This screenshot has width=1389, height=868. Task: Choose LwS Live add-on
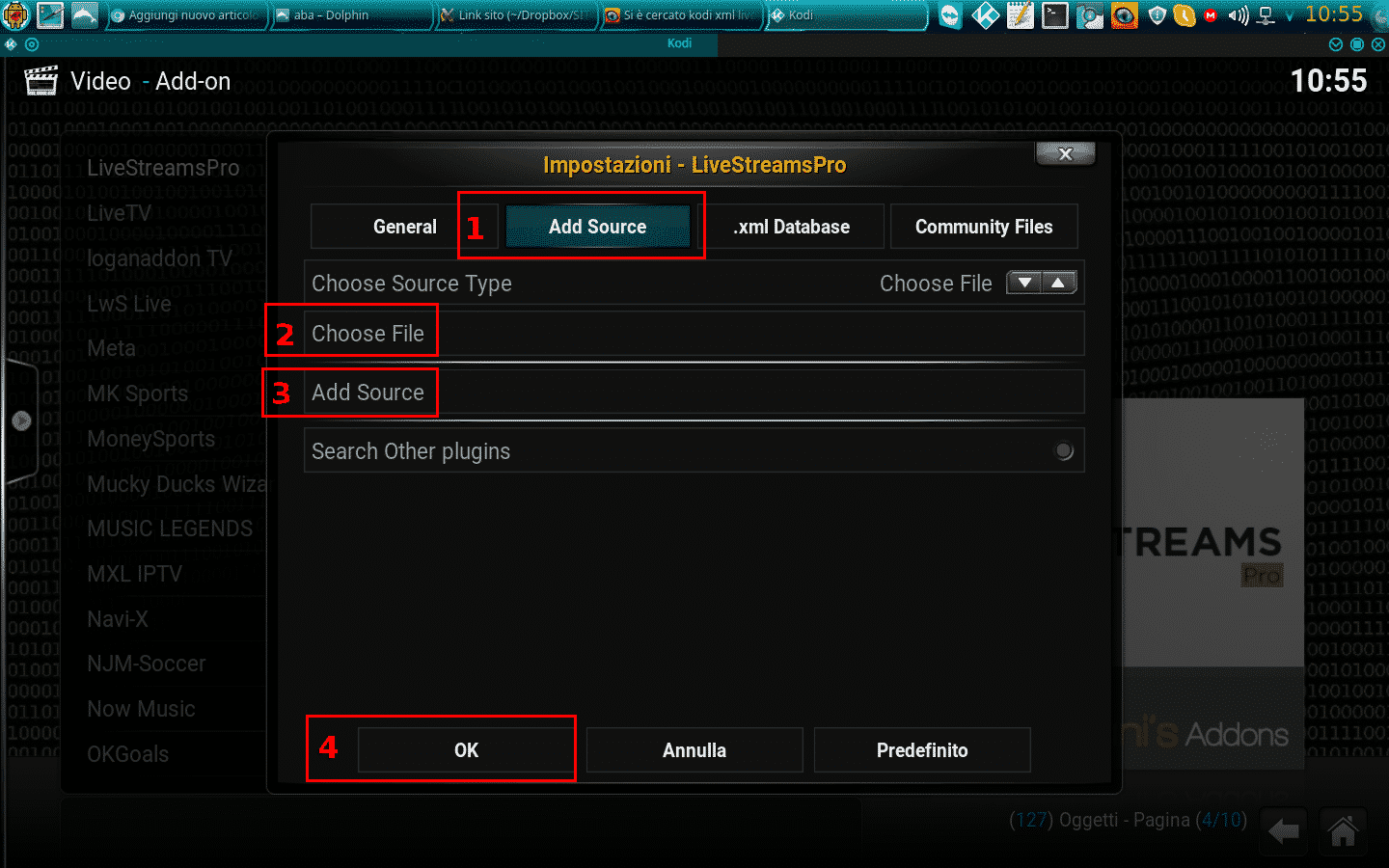pyautogui.click(x=129, y=304)
